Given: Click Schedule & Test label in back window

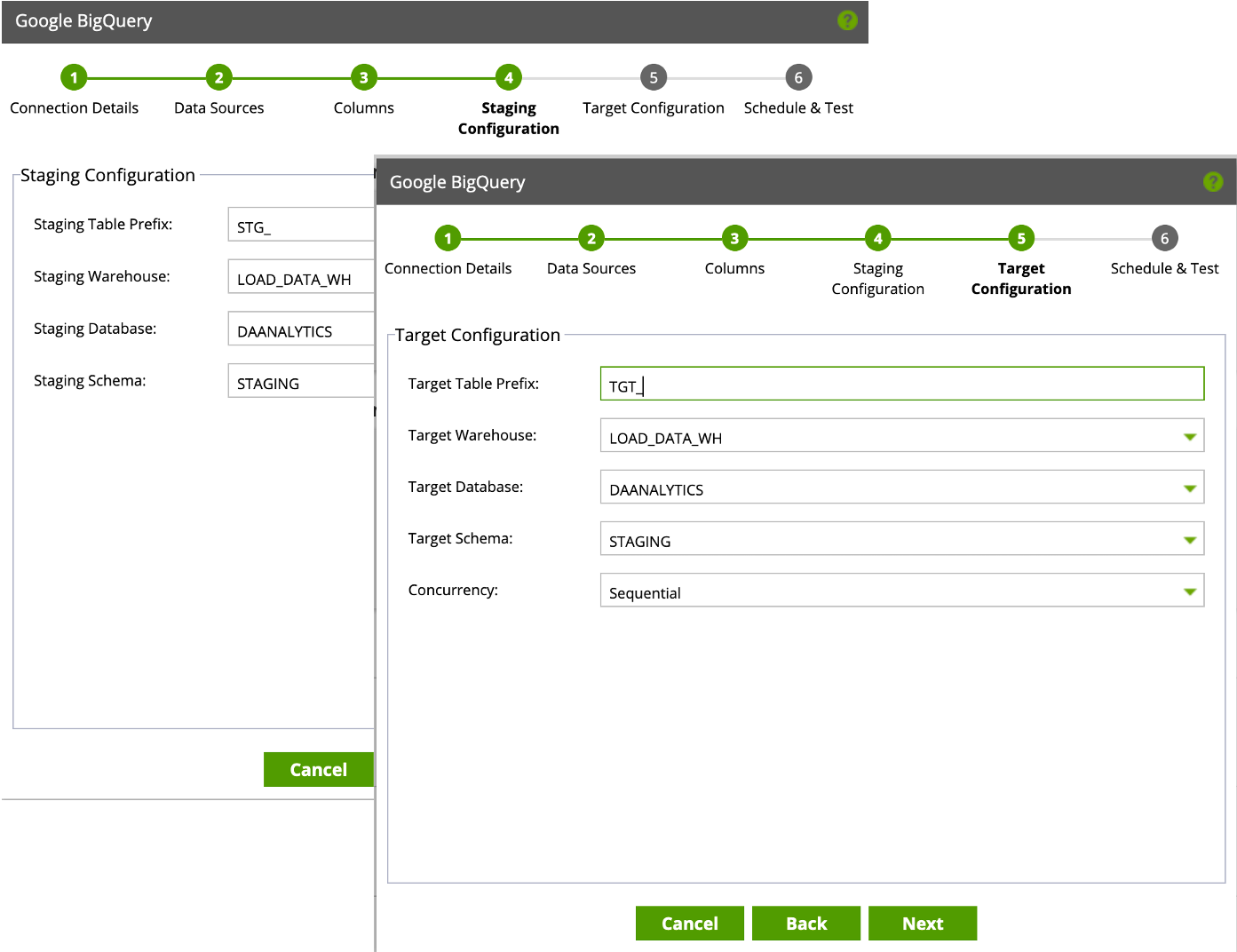Looking at the screenshot, I should click(798, 107).
